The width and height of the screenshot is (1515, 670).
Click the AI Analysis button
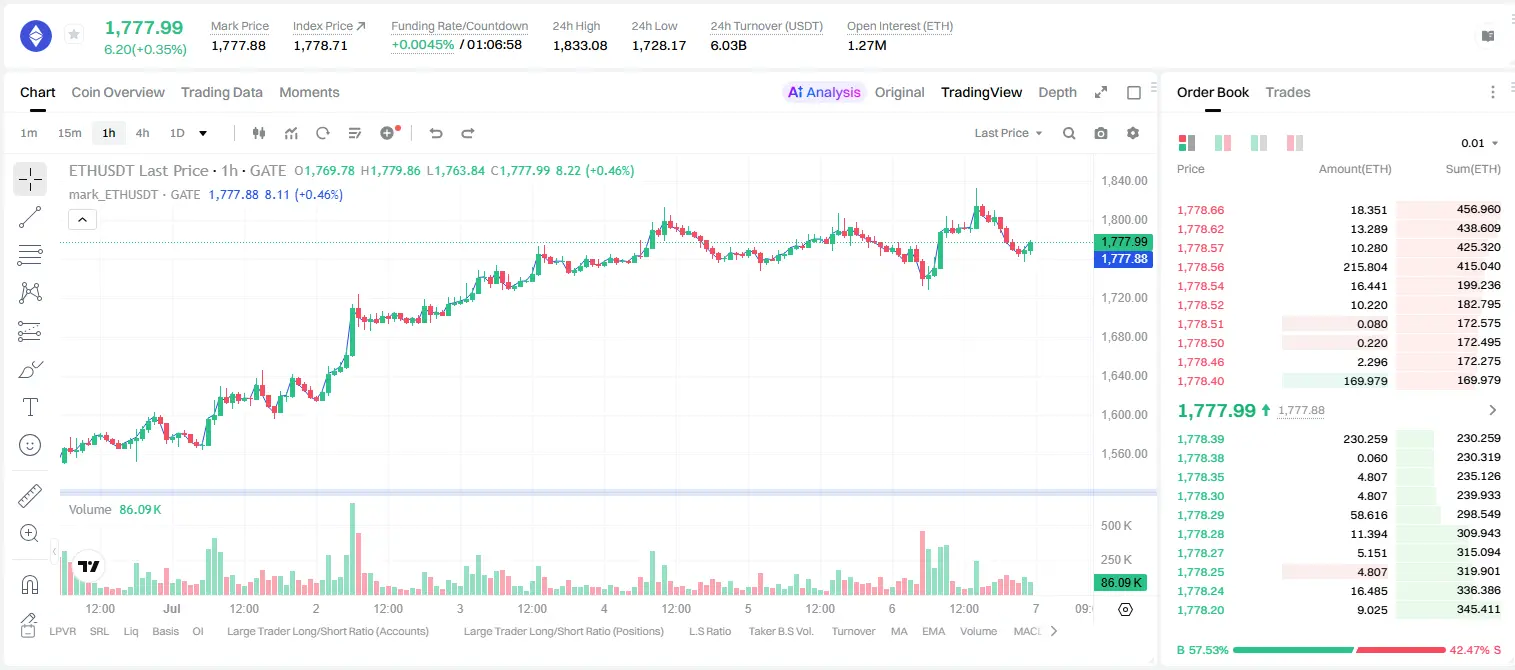[824, 92]
